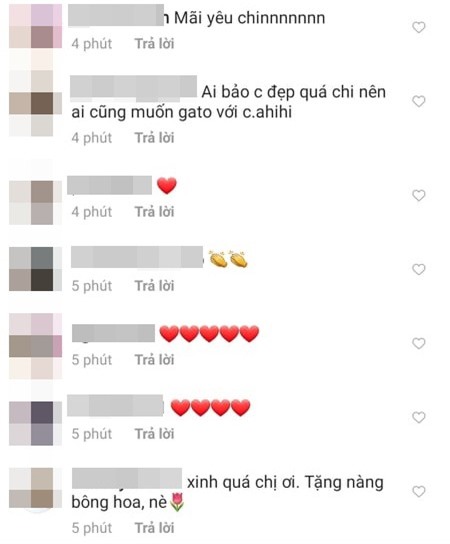Open profile picture of the gato commenter
Image resolution: width=450 pixels, height=544 pixels.
click(35, 103)
